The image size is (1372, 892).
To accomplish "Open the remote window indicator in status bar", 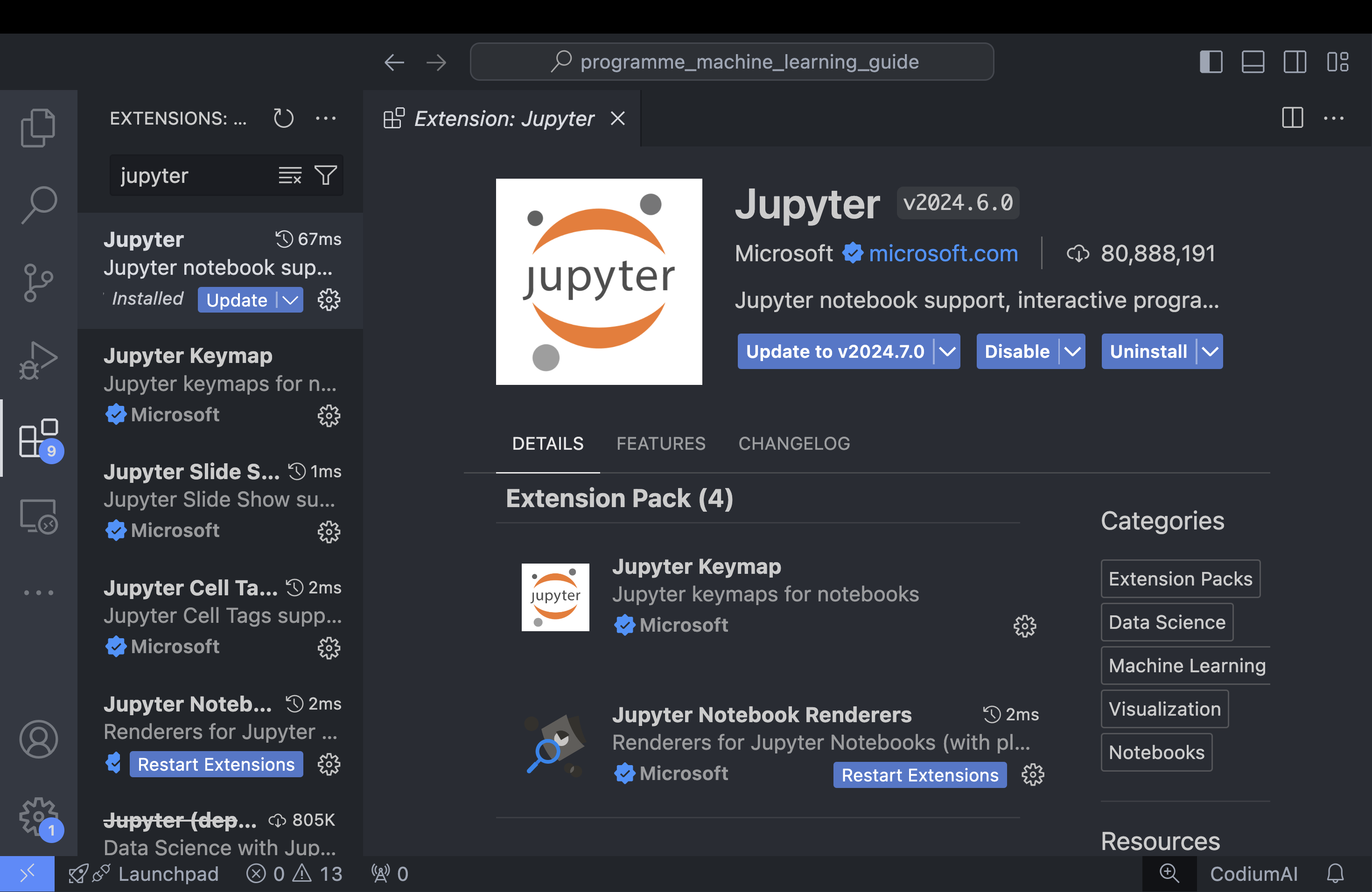I will [x=27, y=874].
